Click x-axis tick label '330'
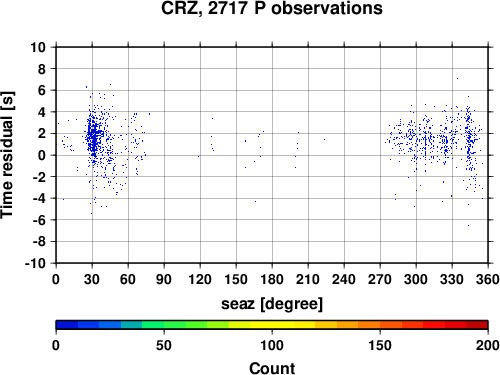The width and height of the screenshot is (500, 375). 452,279
